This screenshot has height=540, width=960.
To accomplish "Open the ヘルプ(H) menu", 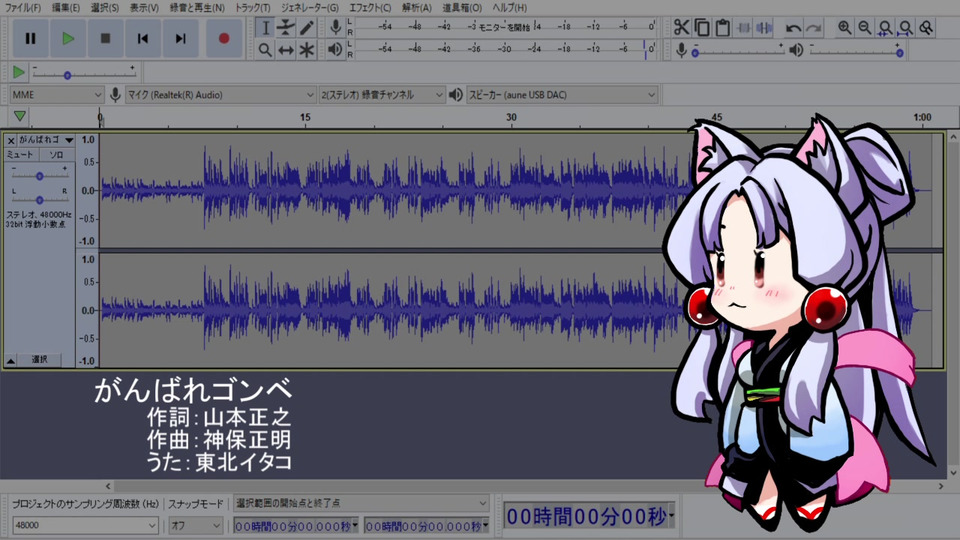I will (x=509, y=7).
